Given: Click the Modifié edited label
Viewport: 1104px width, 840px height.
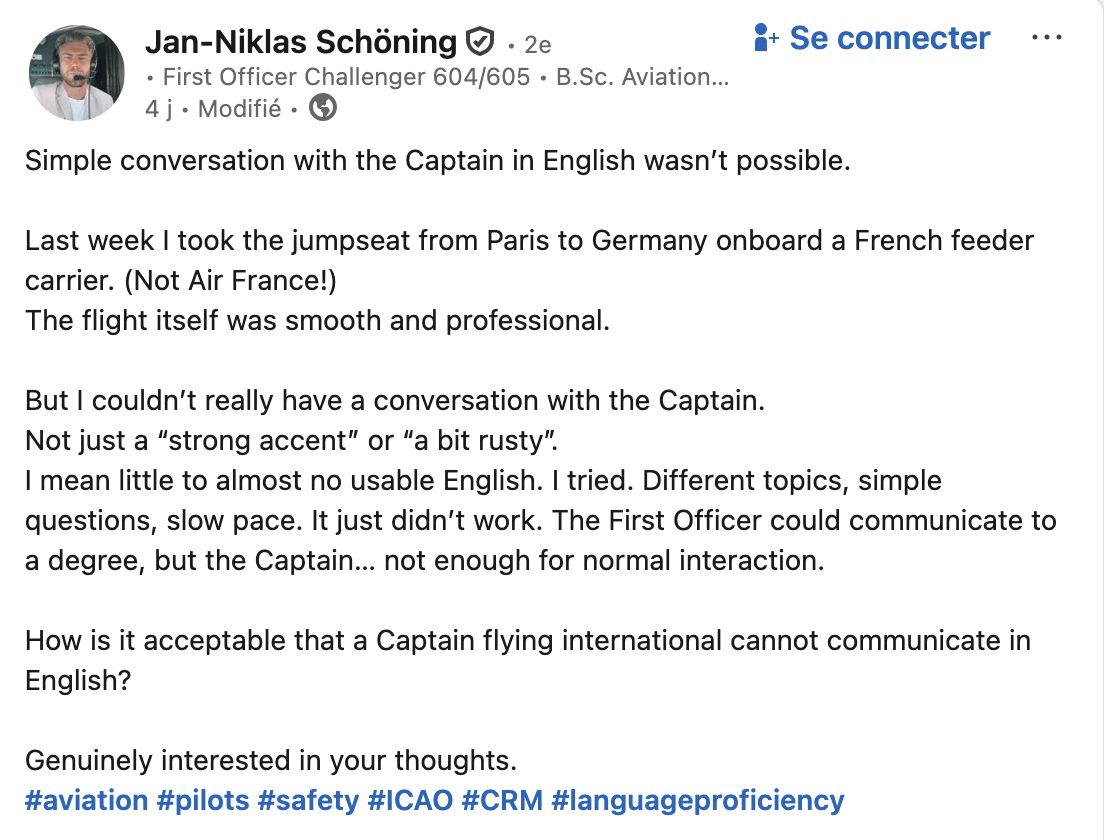Looking at the screenshot, I should coord(240,108).
